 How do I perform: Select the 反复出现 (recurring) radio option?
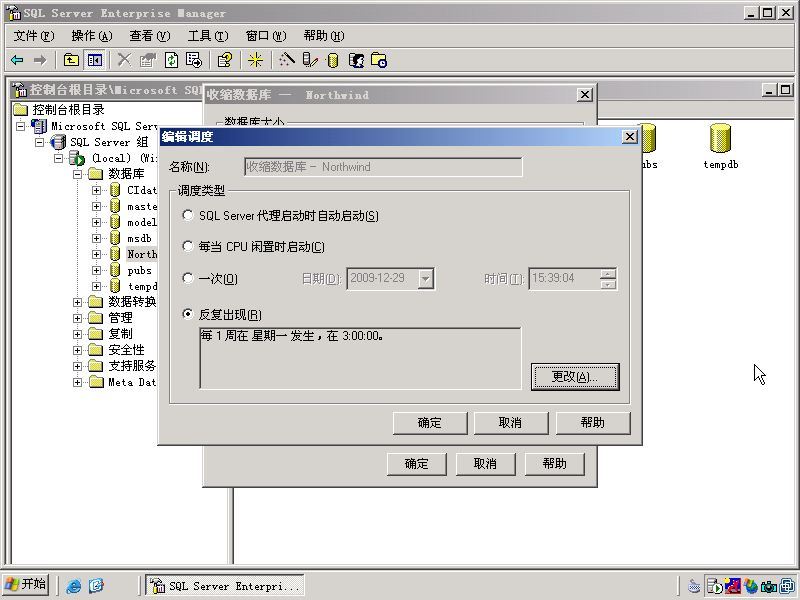(x=188, y=314)
